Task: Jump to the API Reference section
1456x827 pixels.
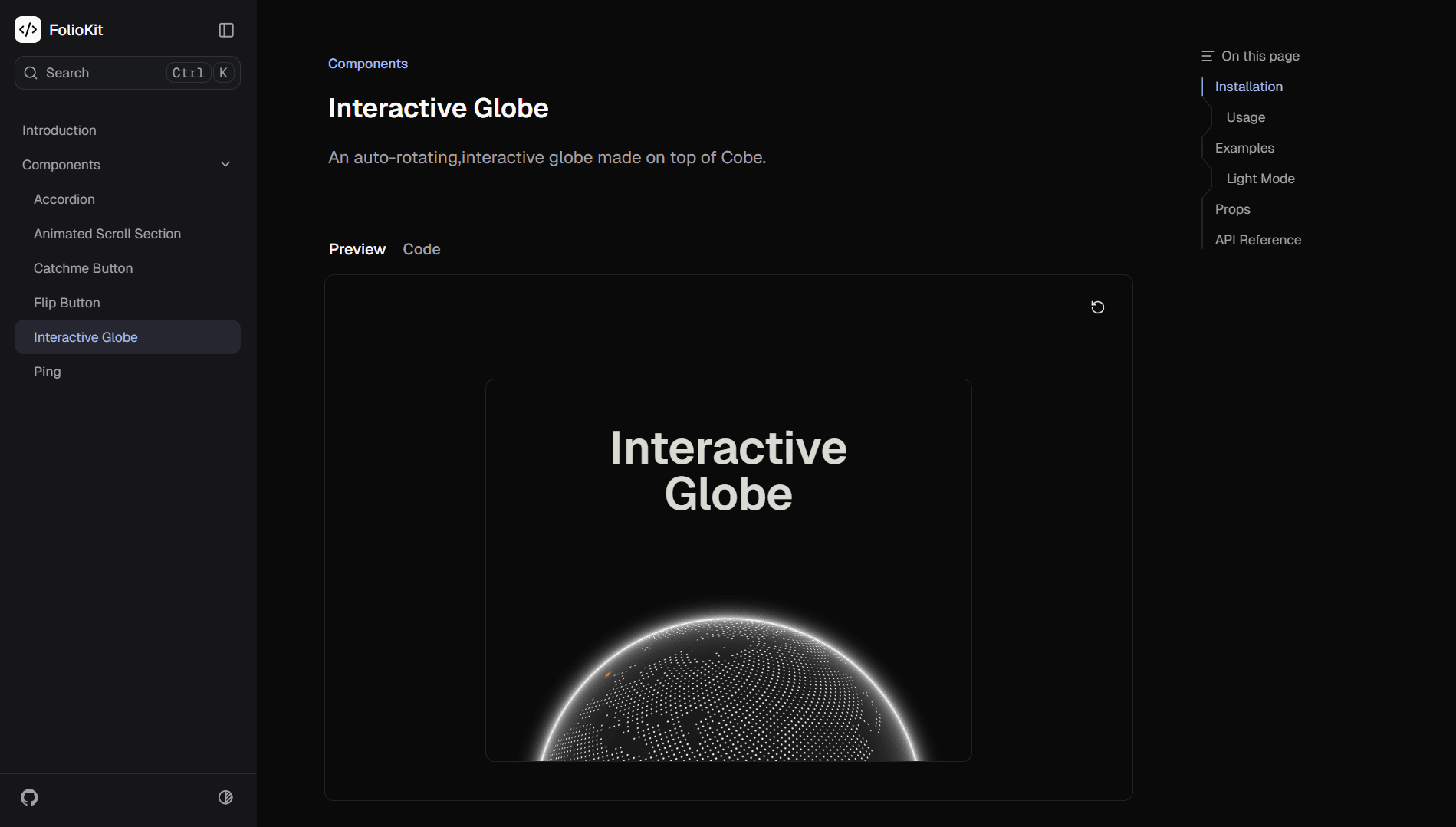Action: coord(1258,240)
